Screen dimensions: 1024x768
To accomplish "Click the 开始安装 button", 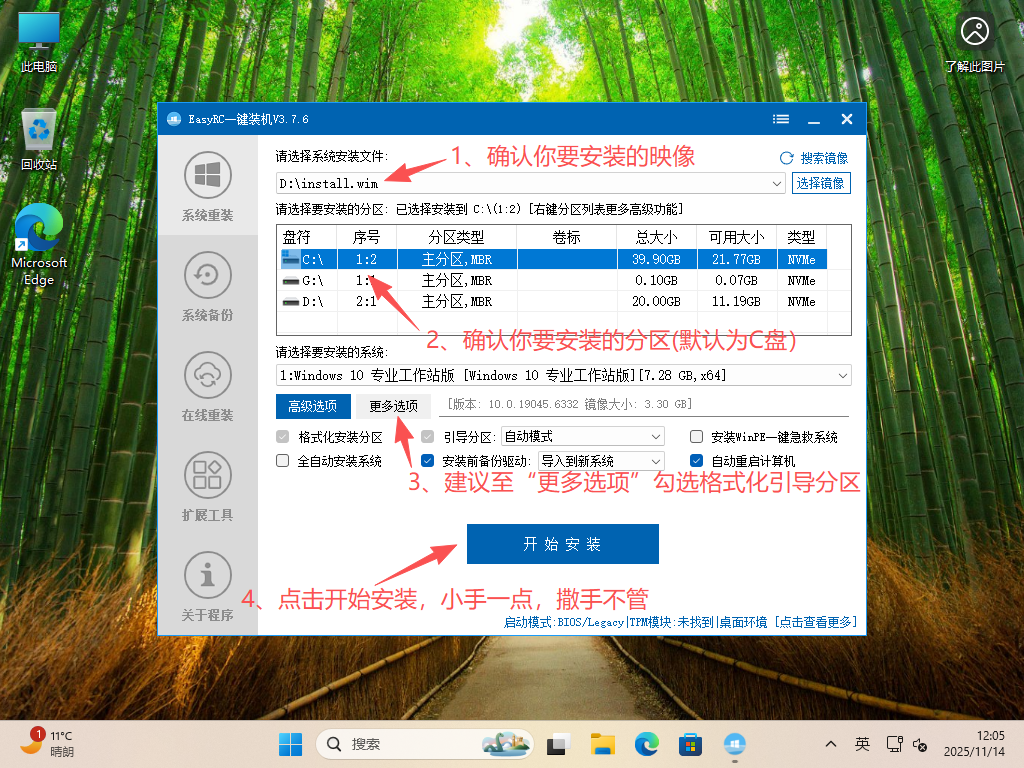I will tap(562, 543).
